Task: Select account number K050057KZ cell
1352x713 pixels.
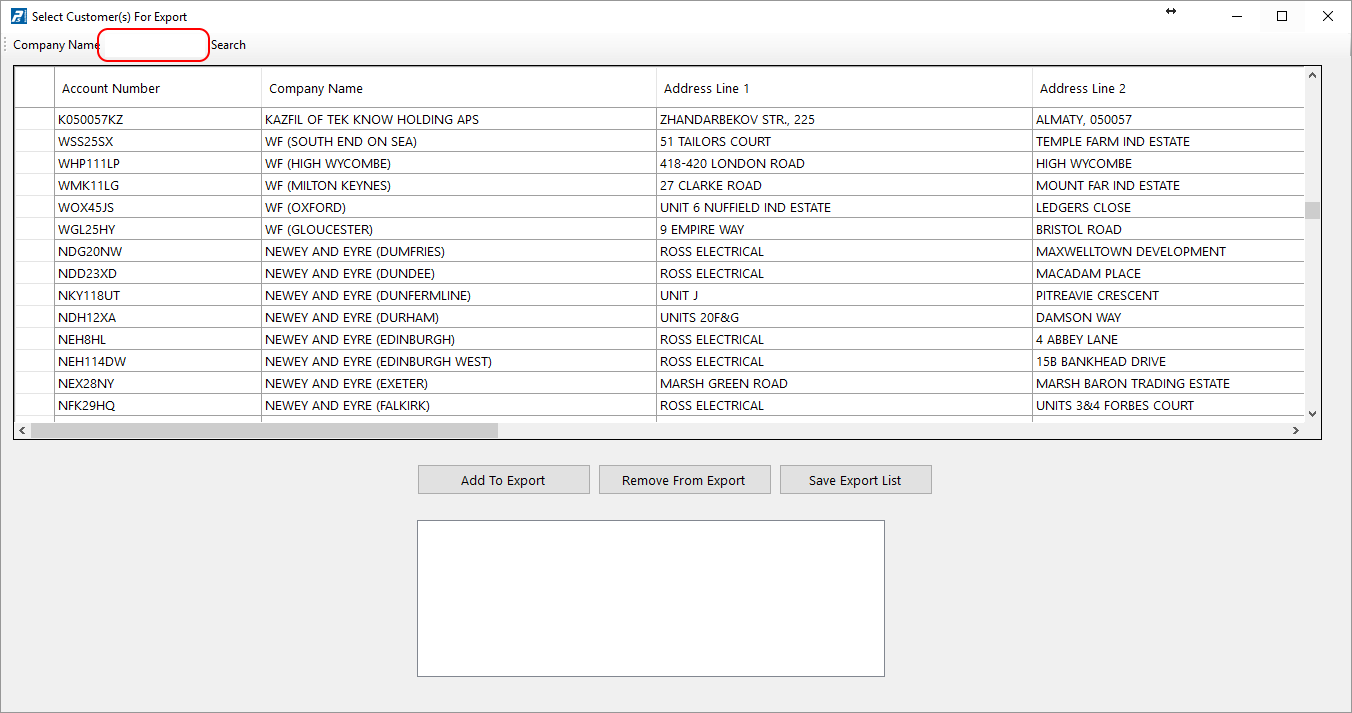Action: pyautogui.click(x=158, y=119)
